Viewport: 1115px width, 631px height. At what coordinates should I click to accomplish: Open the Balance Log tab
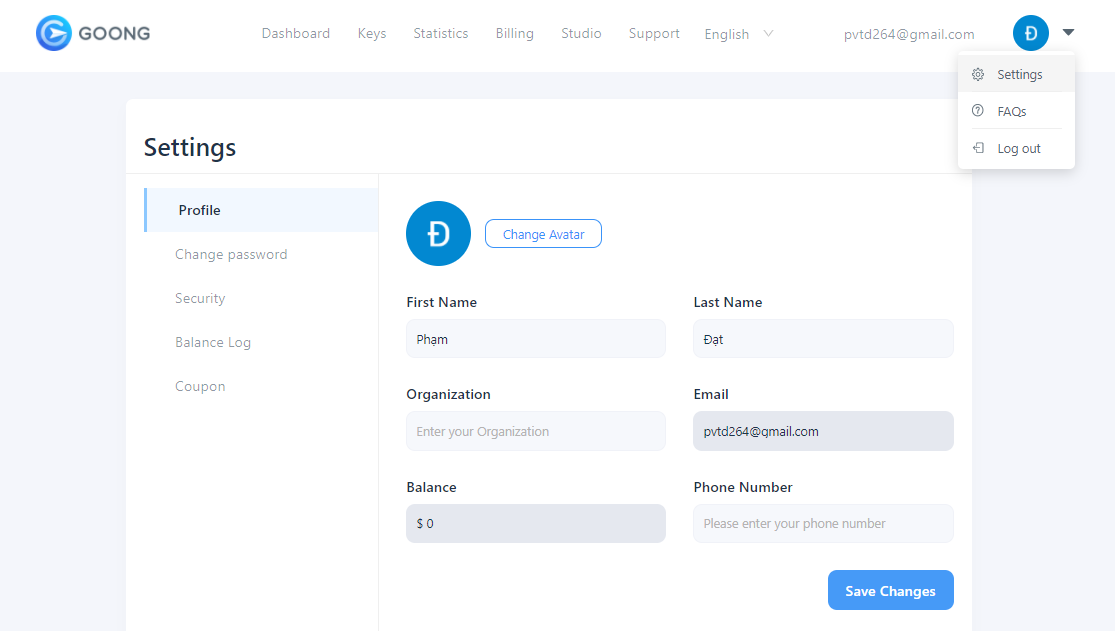pos(213,342)
